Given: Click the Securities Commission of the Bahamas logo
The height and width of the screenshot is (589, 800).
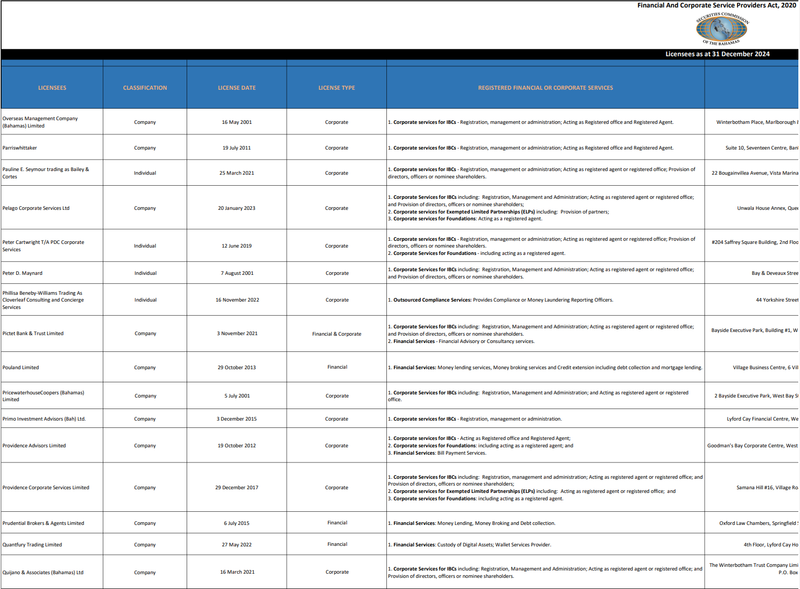Looking at the screenshot, I should (722, 29).
